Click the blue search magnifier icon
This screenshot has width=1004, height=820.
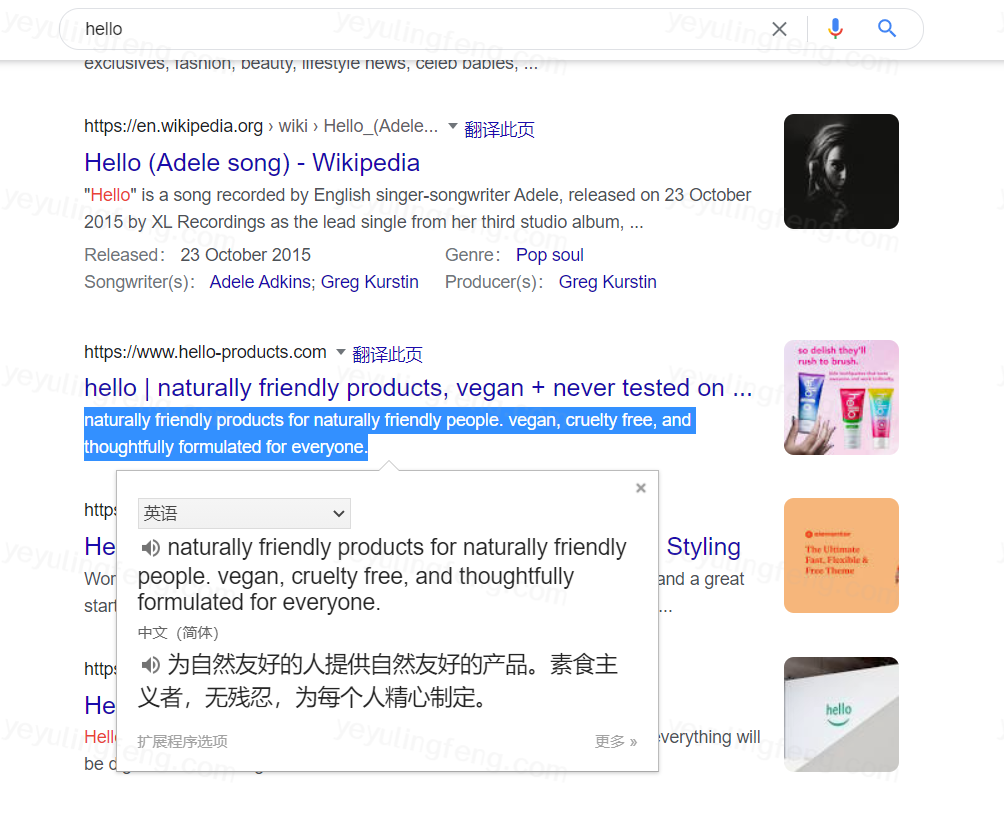pyautogui.click(x=887, y=28)
